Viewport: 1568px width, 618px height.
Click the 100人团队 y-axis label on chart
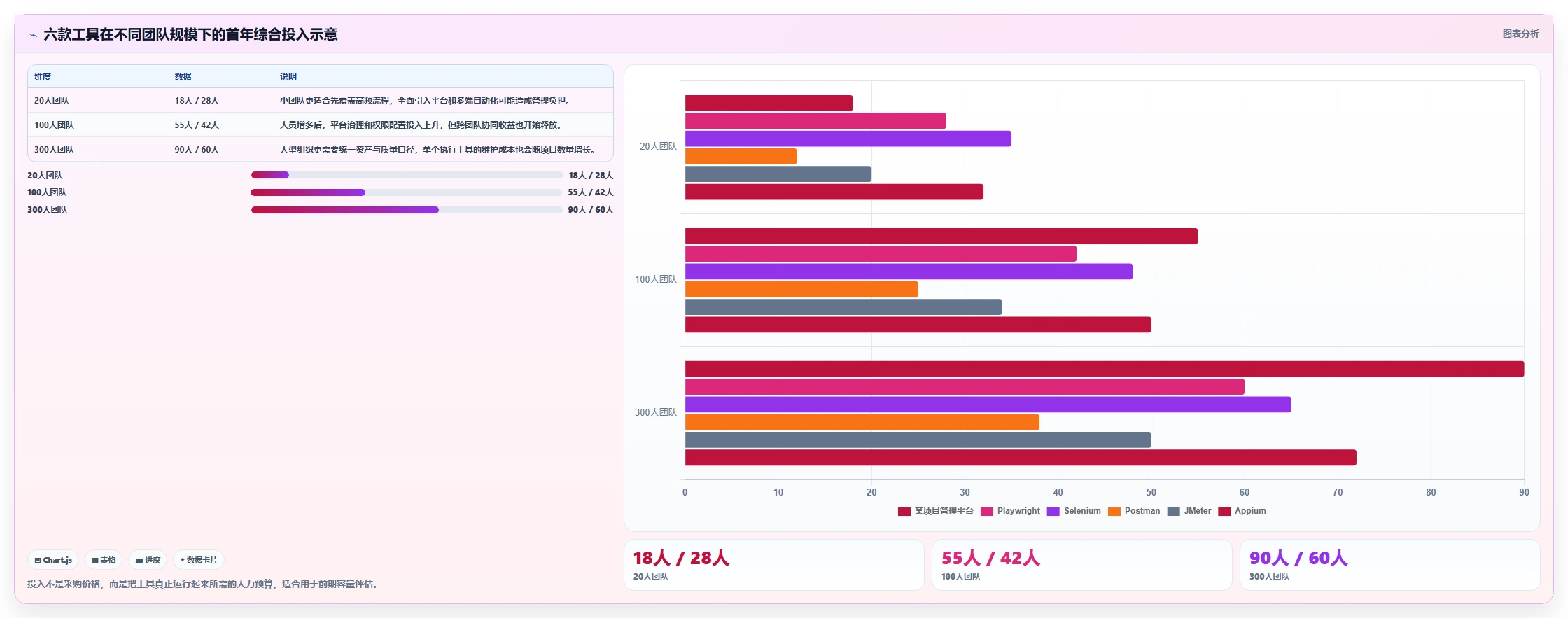[x=656, y=280]
